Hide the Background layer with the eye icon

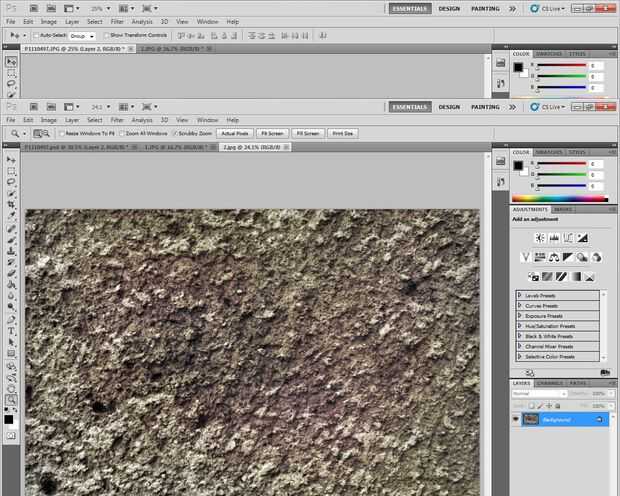pos(516,419)
